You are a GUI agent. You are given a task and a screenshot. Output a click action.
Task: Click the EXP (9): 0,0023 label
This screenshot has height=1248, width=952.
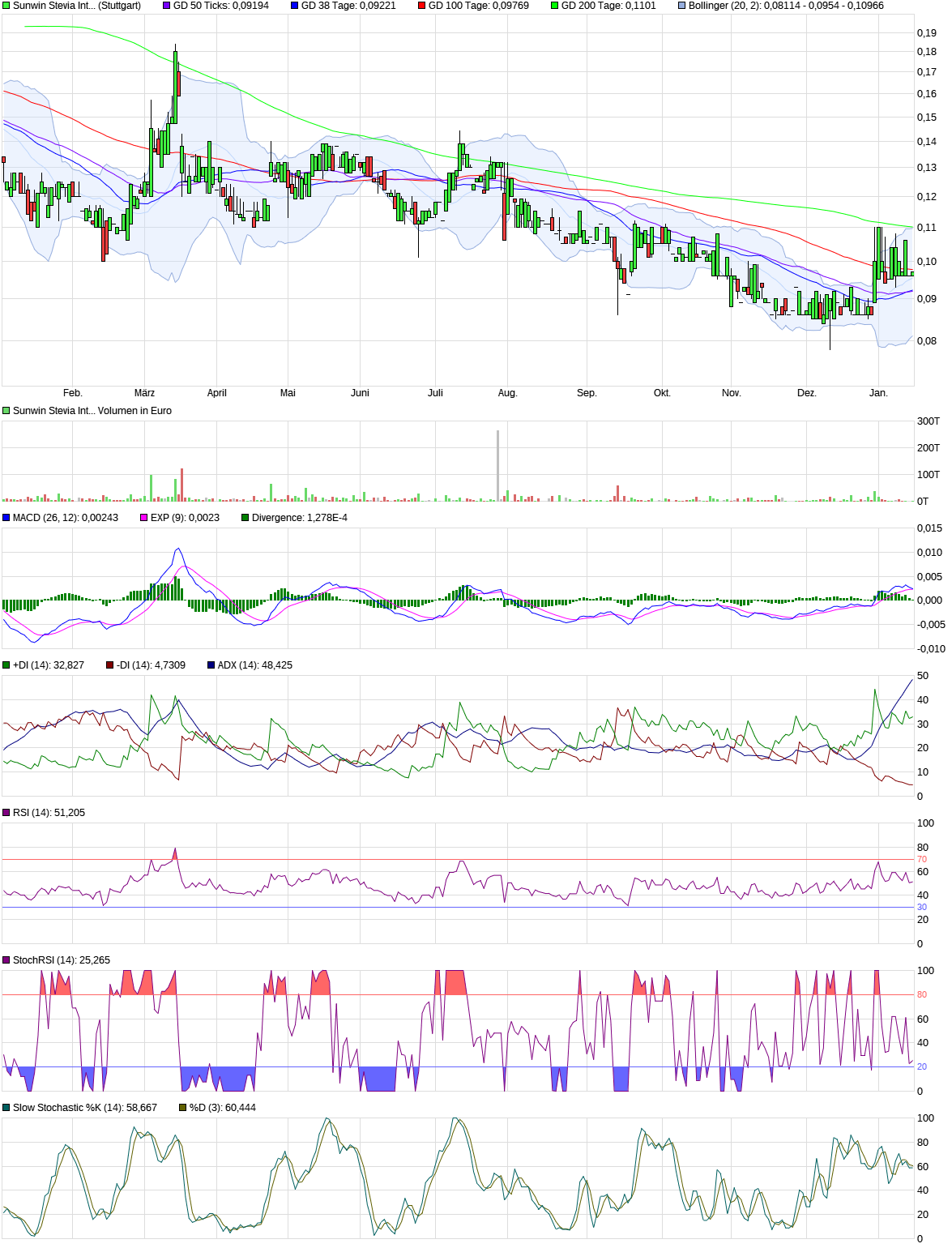185,518
